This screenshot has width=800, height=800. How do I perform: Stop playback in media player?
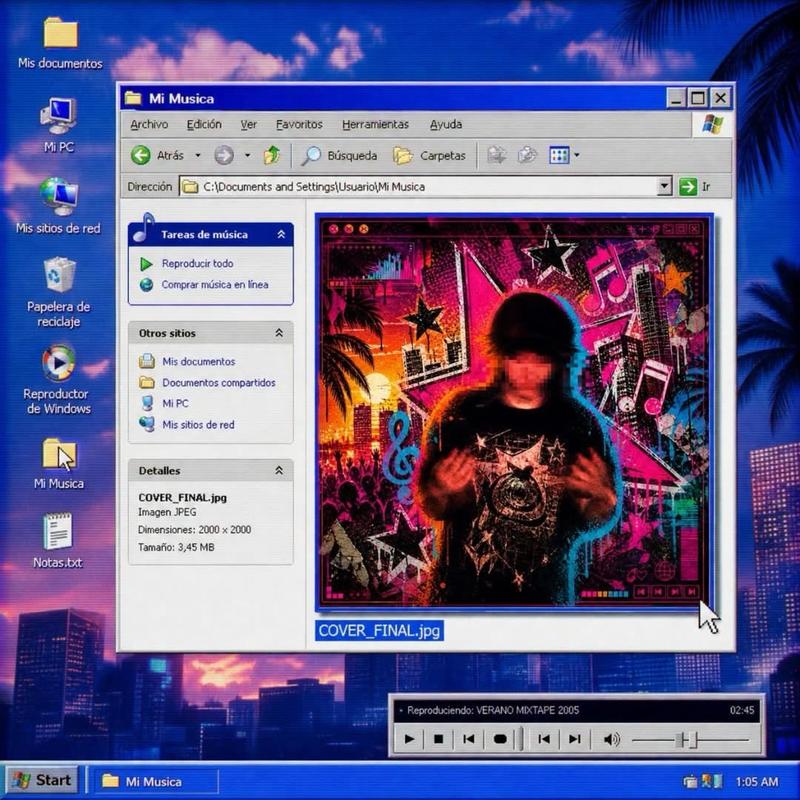click(x=438, y=739)
